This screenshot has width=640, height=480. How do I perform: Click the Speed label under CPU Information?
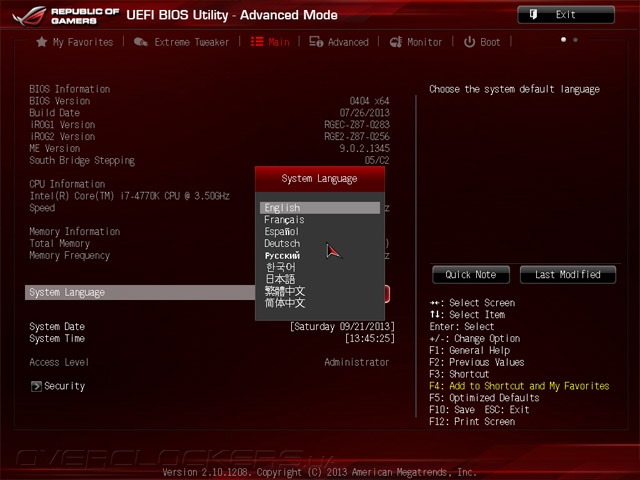point(42,208)
